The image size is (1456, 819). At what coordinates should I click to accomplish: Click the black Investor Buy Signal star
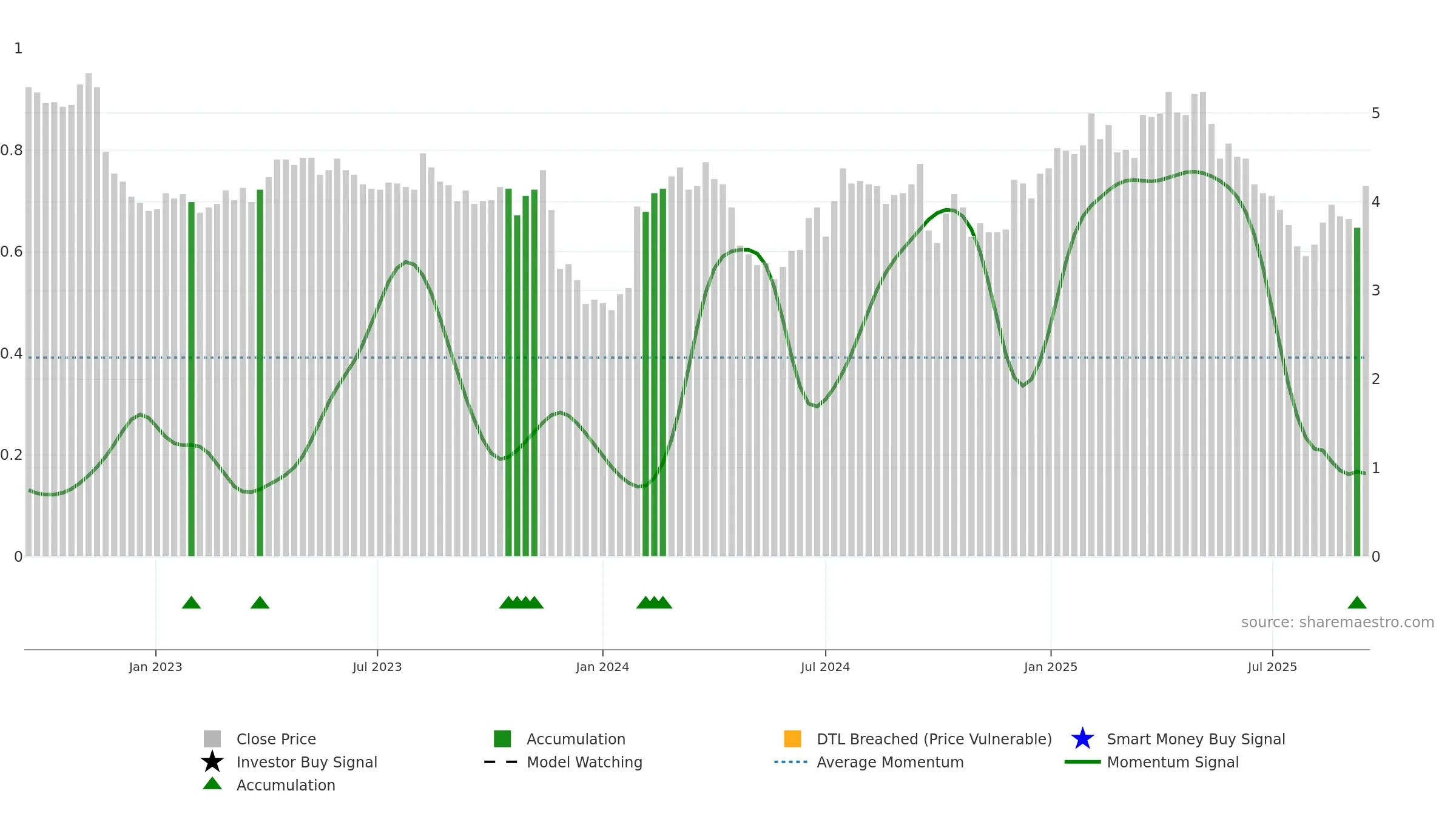212,762
